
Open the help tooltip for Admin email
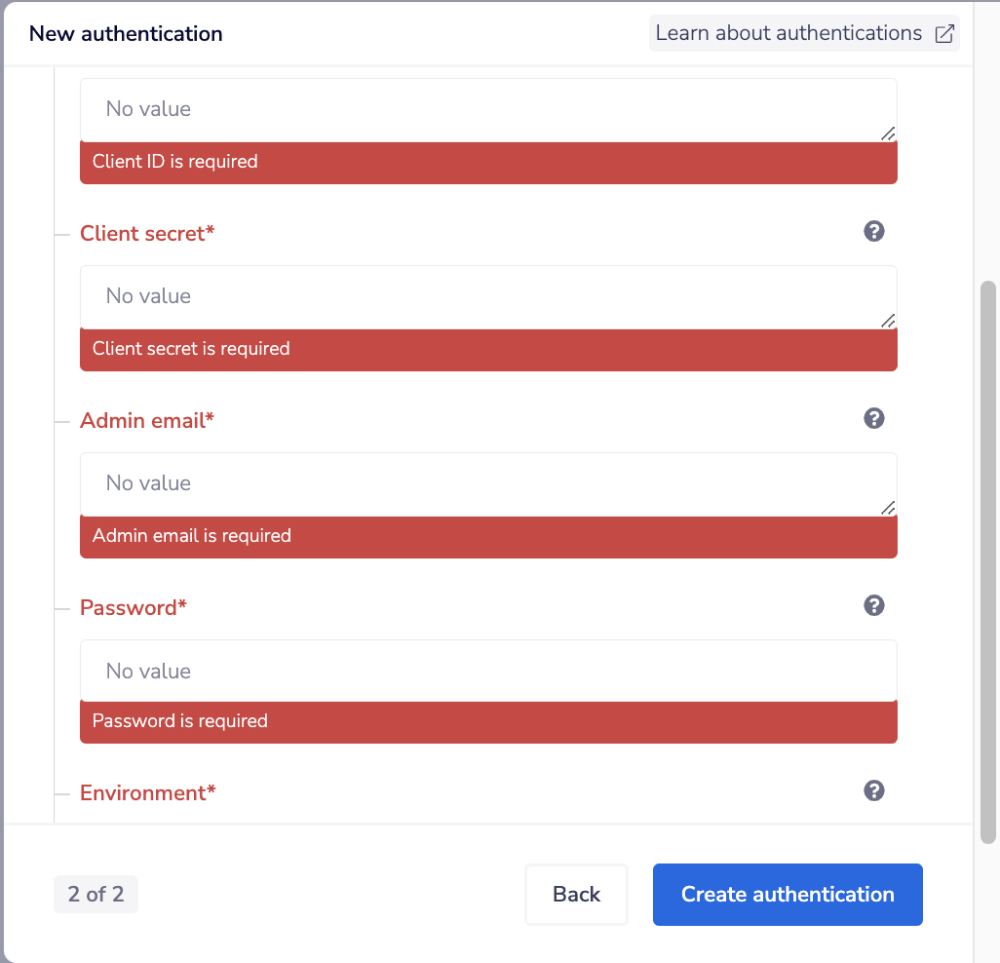[874, 418]
